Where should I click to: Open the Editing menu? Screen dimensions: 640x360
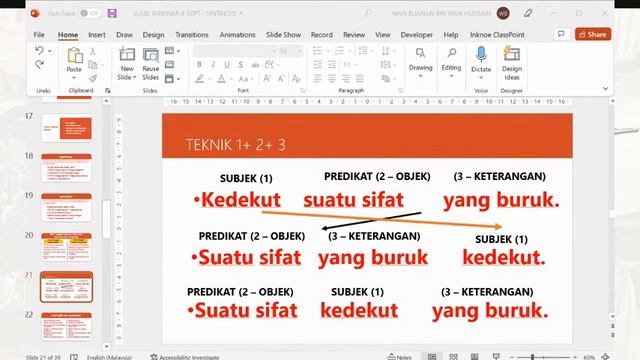pyautogui.click(x=451, y=63)
